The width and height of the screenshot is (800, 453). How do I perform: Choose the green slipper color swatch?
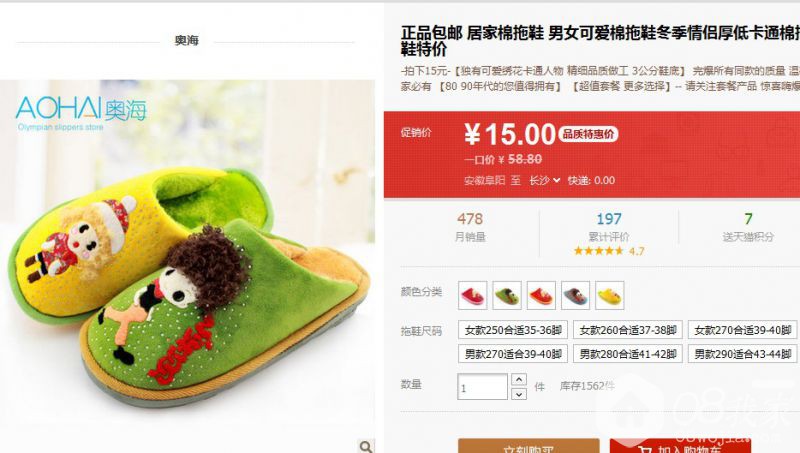pos(507,295)
